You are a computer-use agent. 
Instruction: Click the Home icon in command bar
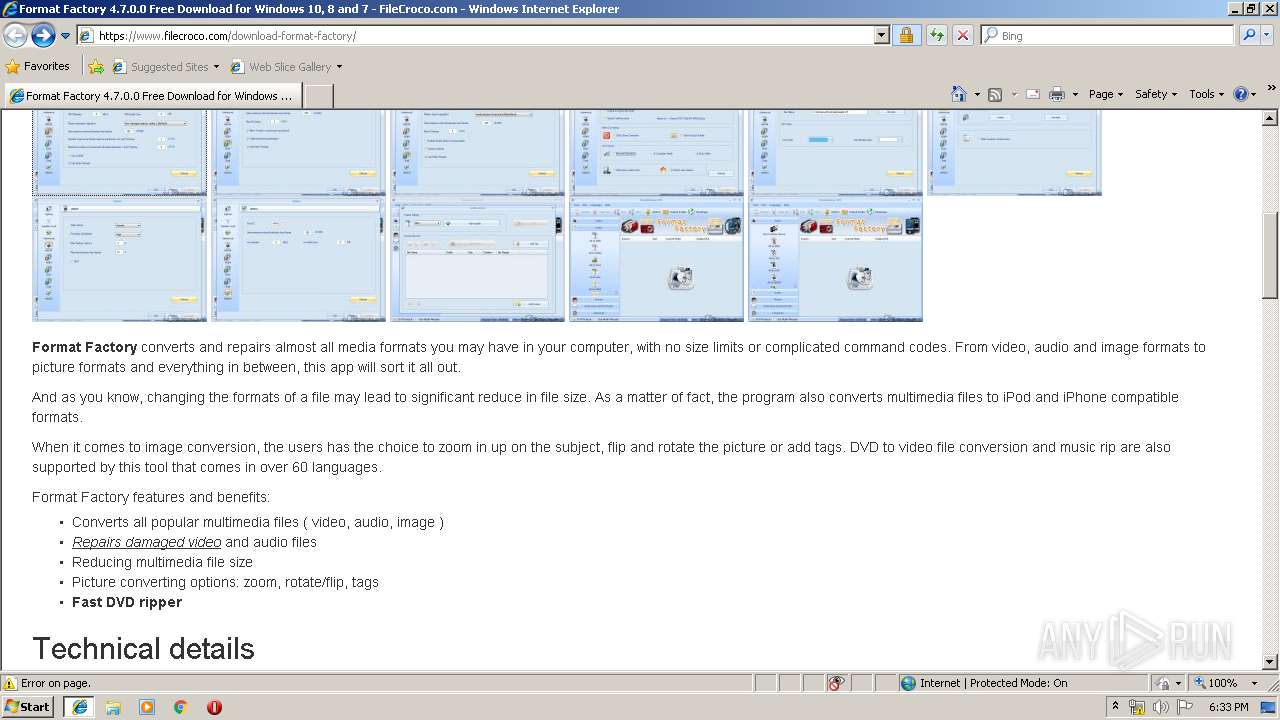pos(959,94)
